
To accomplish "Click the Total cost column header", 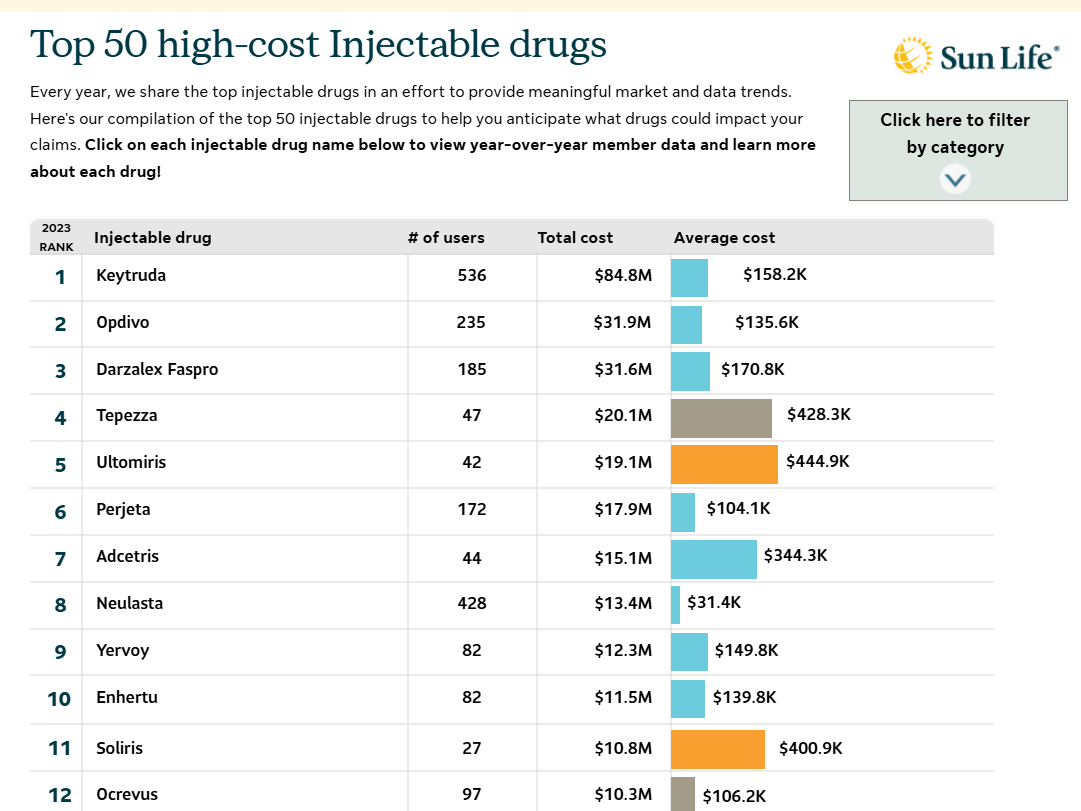I will 575,238.
